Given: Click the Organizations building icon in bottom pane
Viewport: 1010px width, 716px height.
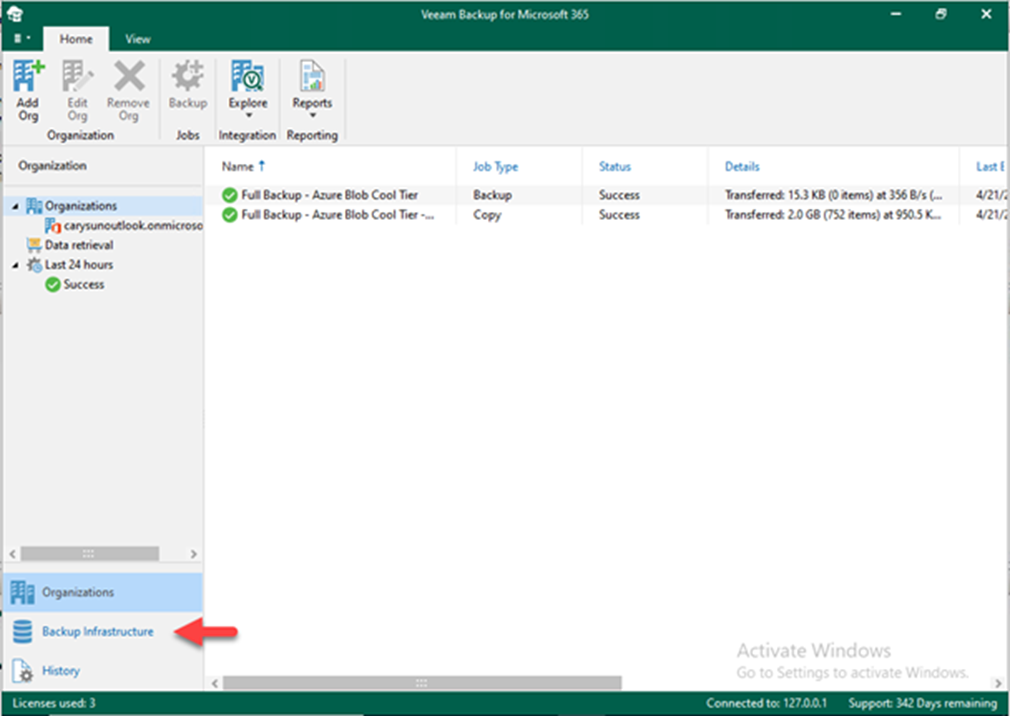Looking at the screenshot, I should click(23, 592).
